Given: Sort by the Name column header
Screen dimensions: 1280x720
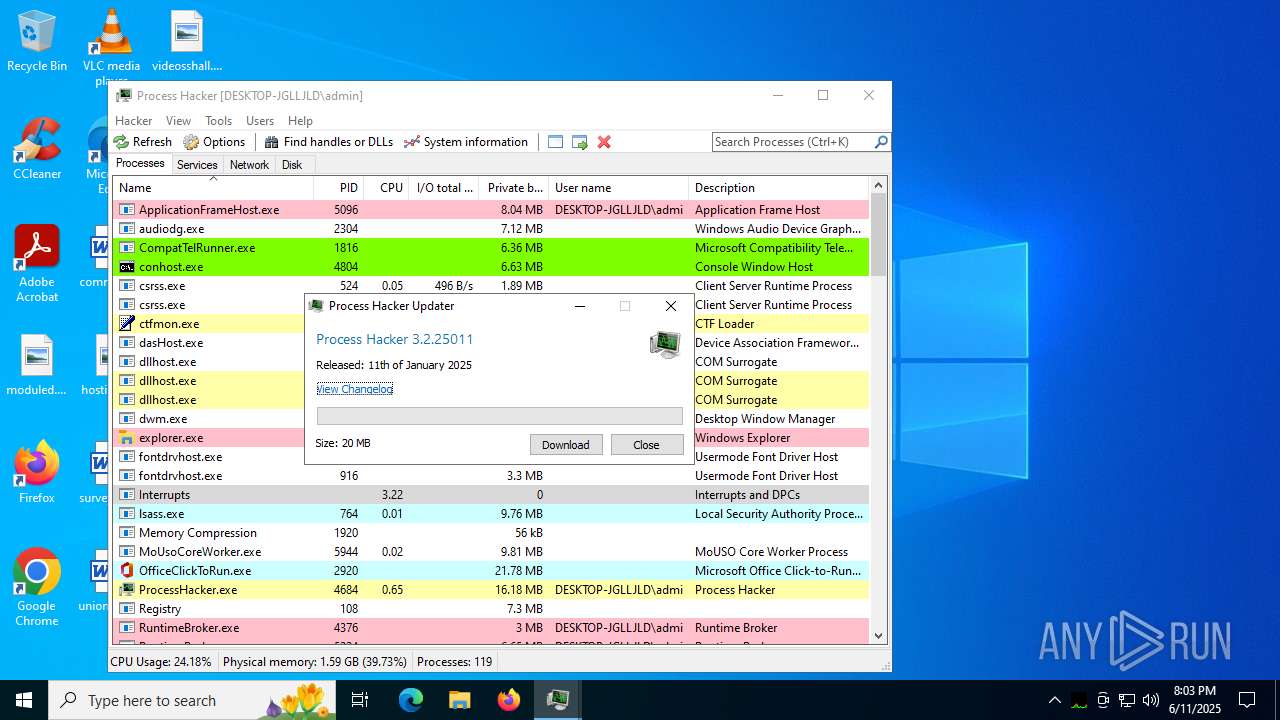Looking at the screenshot, I should coord(213,188).
